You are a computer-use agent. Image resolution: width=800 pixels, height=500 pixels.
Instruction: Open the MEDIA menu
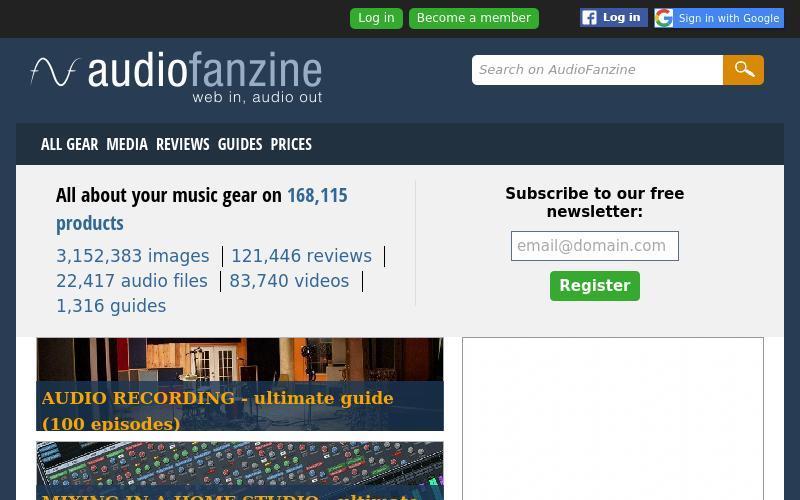(127, 144)
